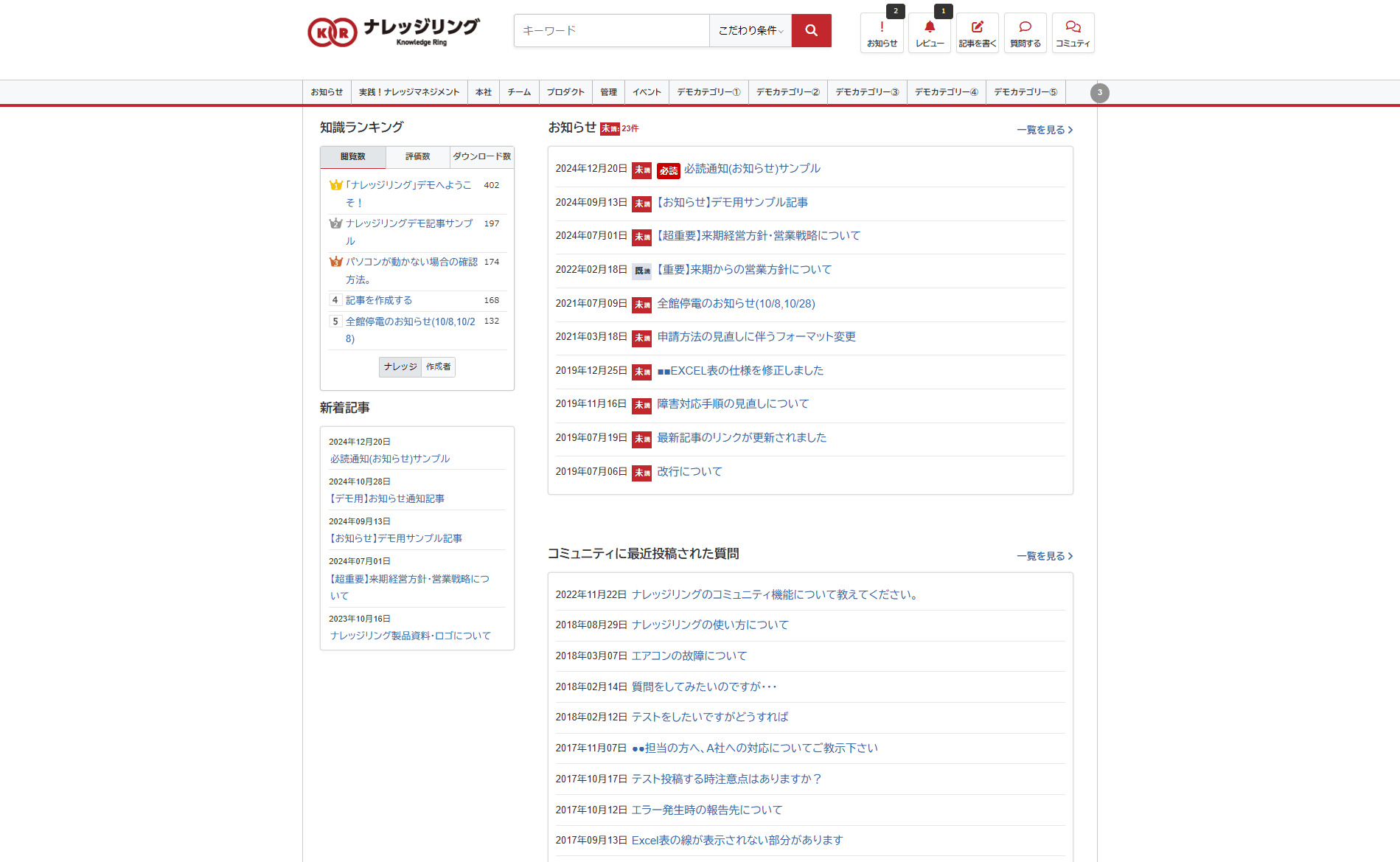Click the red search magnifier button

[811, 30]
